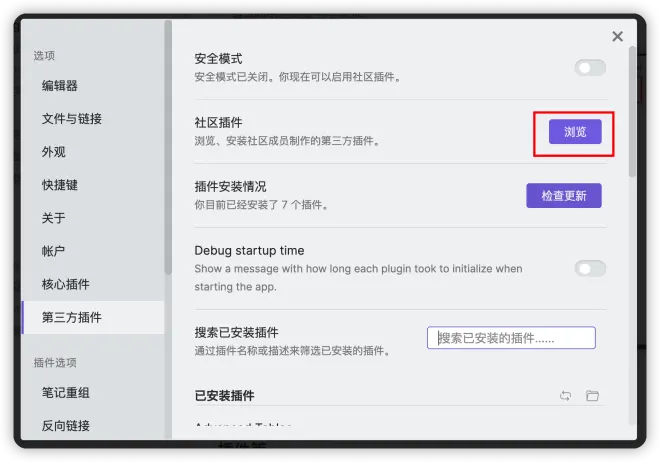Go to 快捷键 settings

[93, 185]
